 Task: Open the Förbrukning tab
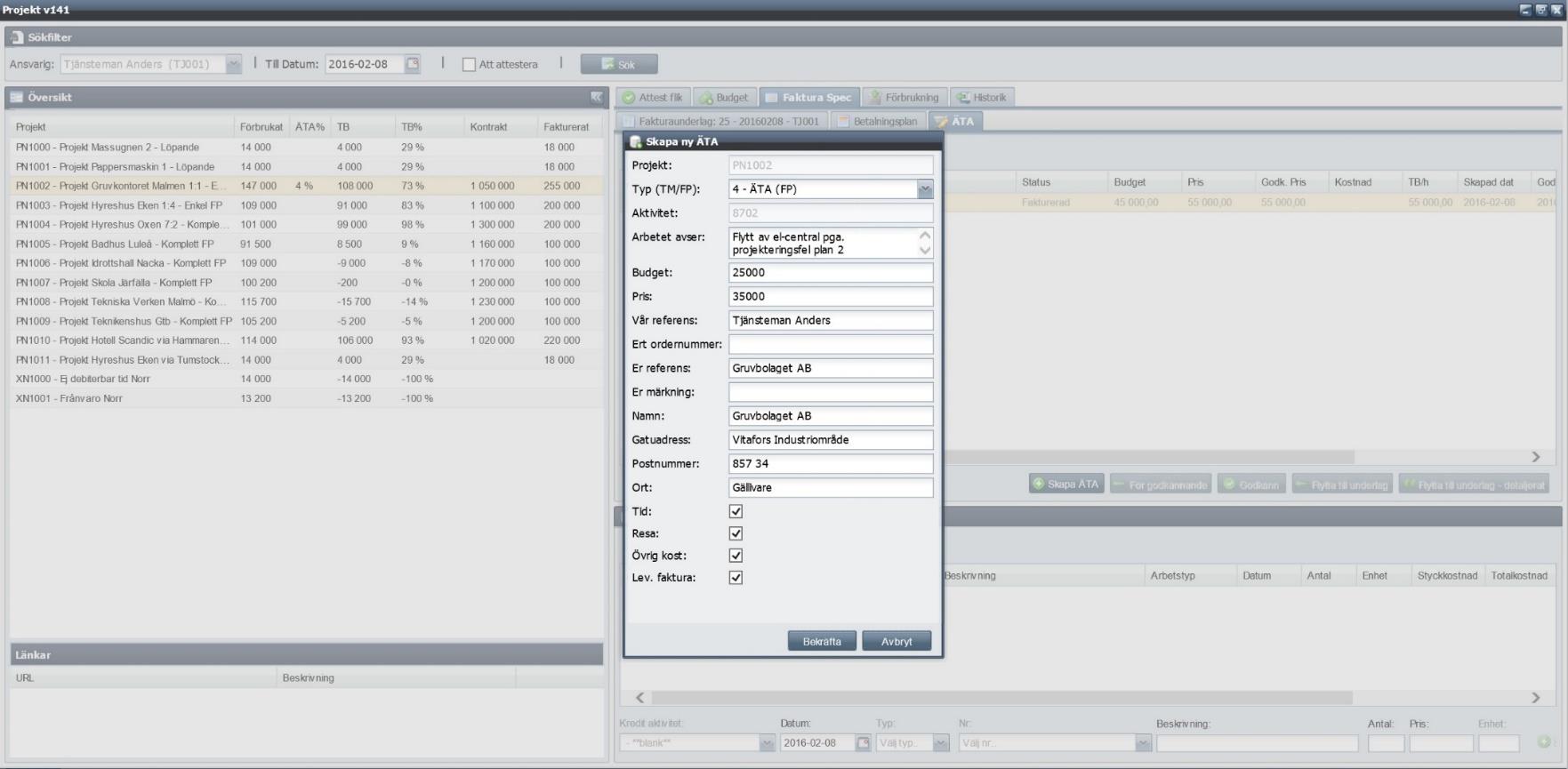click(904, 98)
